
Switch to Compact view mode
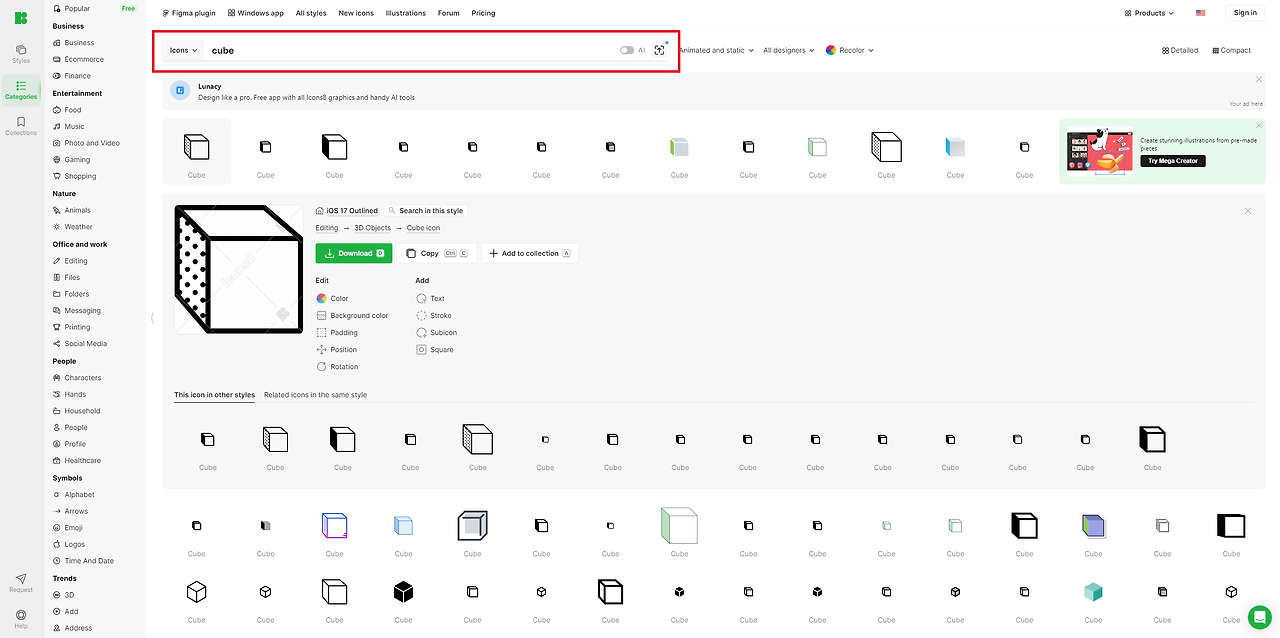coord(1231,50)
